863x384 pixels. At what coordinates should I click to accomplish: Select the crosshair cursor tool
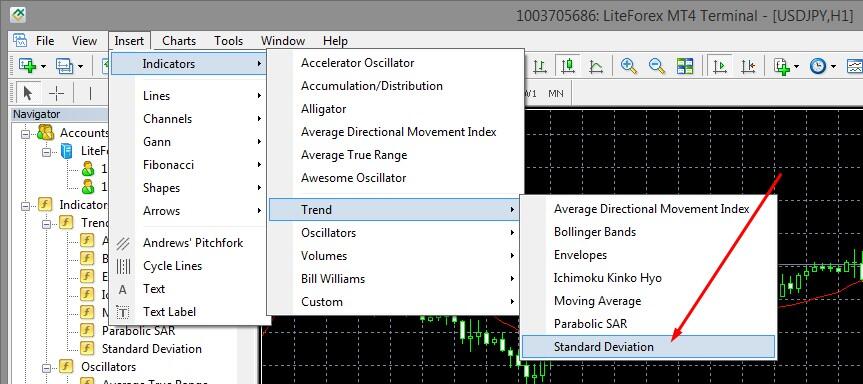pyautogui.click(x=57, y=94)
